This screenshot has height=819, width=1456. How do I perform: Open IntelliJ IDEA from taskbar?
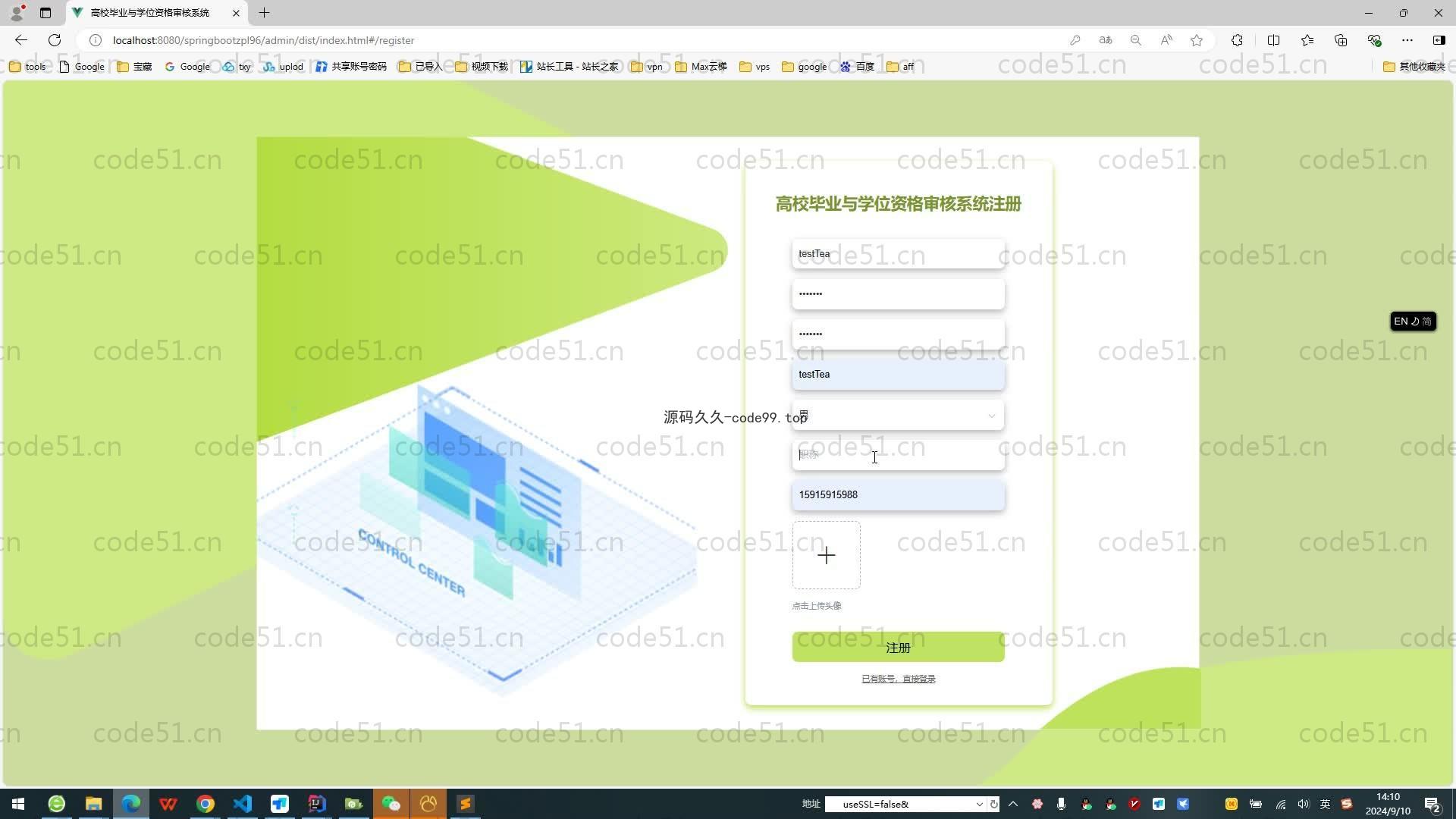tap(316, 804)
